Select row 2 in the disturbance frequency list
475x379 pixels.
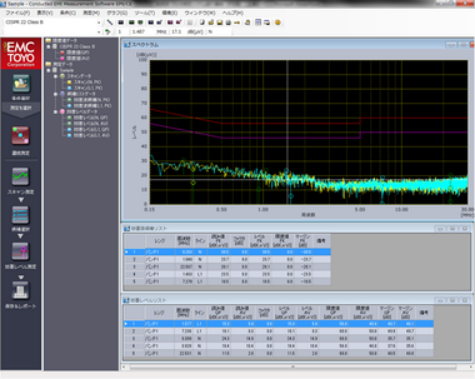228,259
